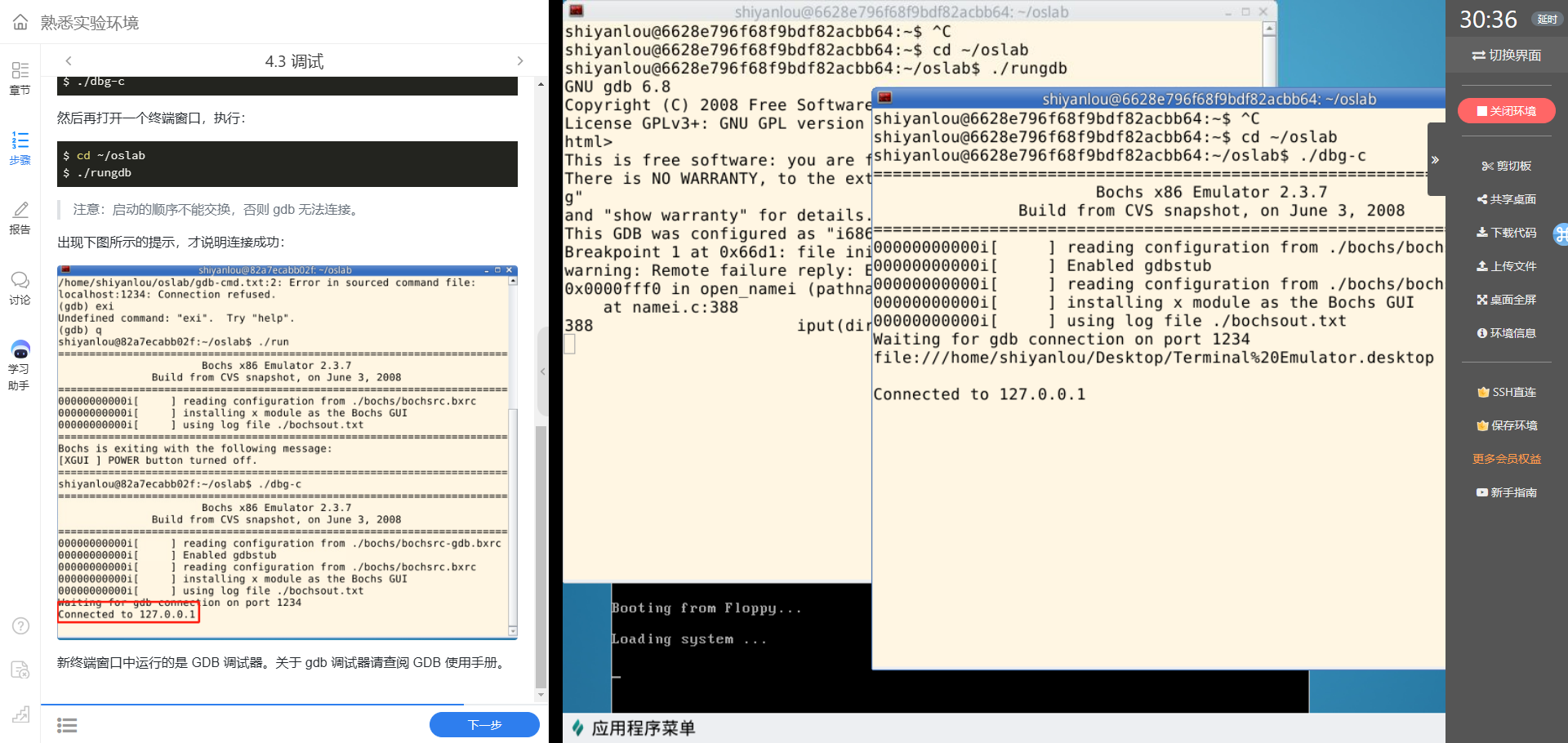Click the 更多会员权益 membership link

(x=1507, y=459)
